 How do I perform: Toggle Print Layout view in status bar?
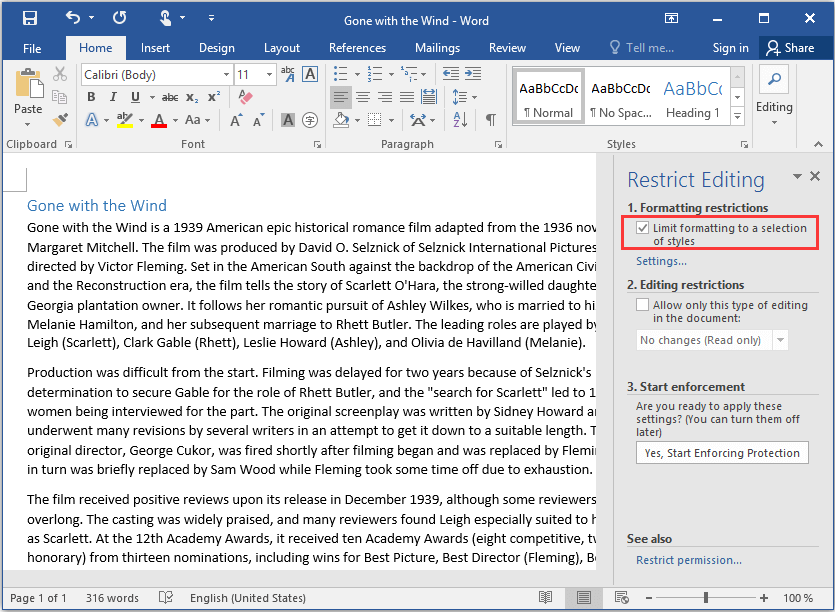click(584, 598)
